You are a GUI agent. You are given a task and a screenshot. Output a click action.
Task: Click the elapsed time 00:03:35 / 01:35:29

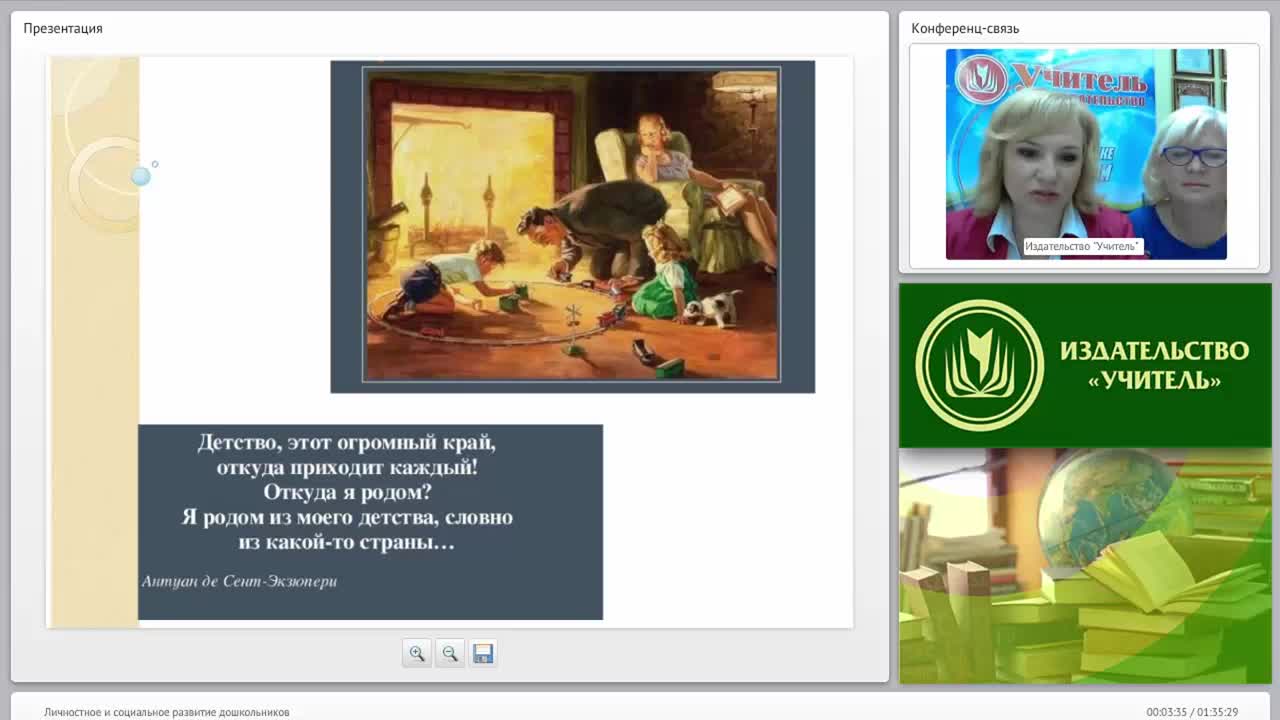1192,712
